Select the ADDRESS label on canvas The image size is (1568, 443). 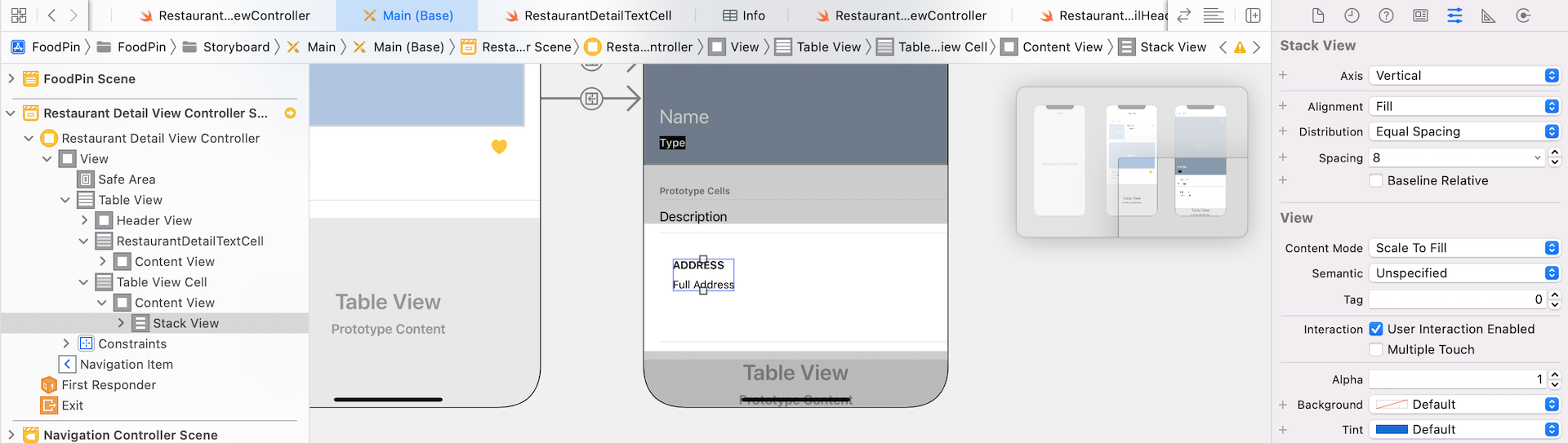(698, 265)
